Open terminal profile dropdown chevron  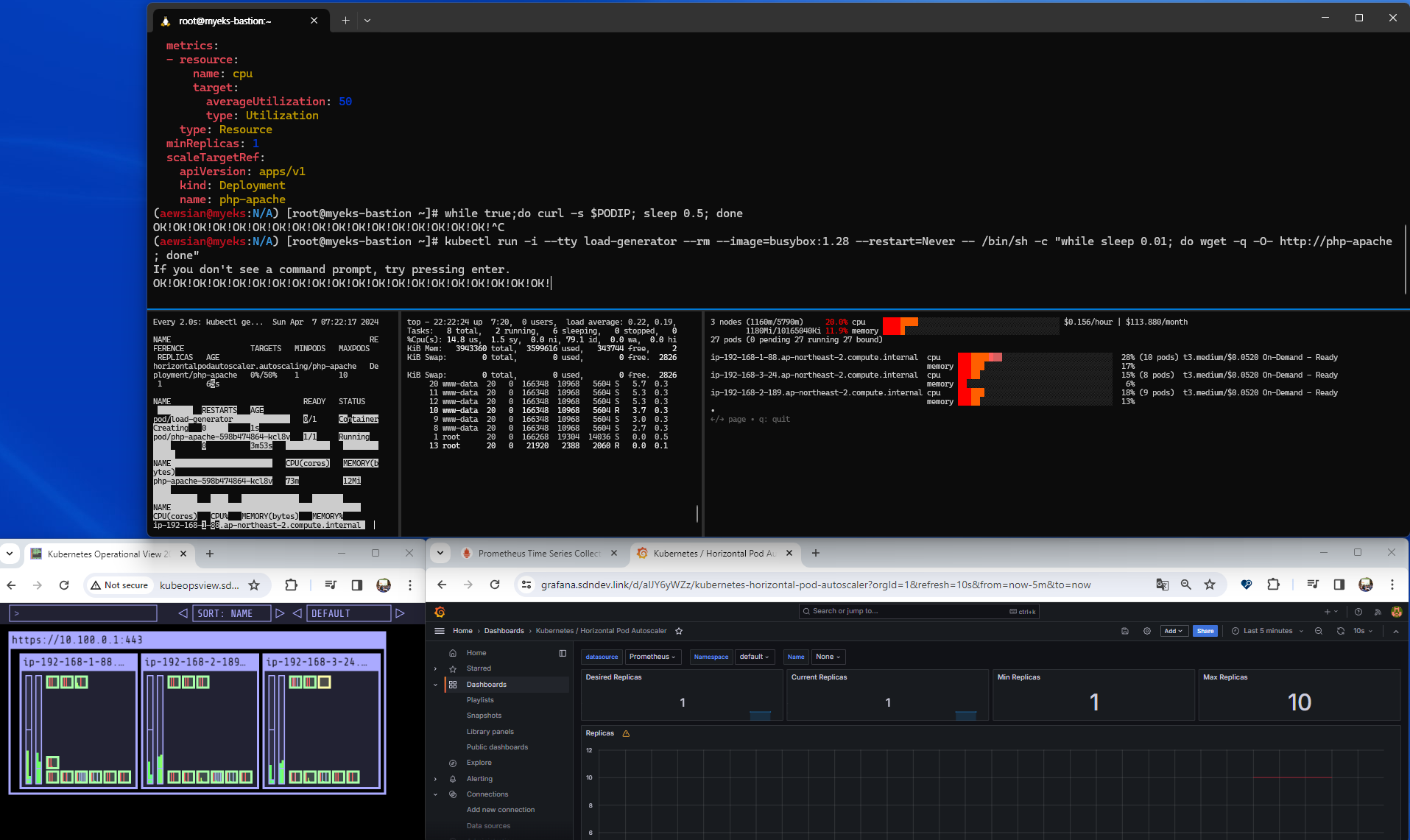[x=367, y=21]
